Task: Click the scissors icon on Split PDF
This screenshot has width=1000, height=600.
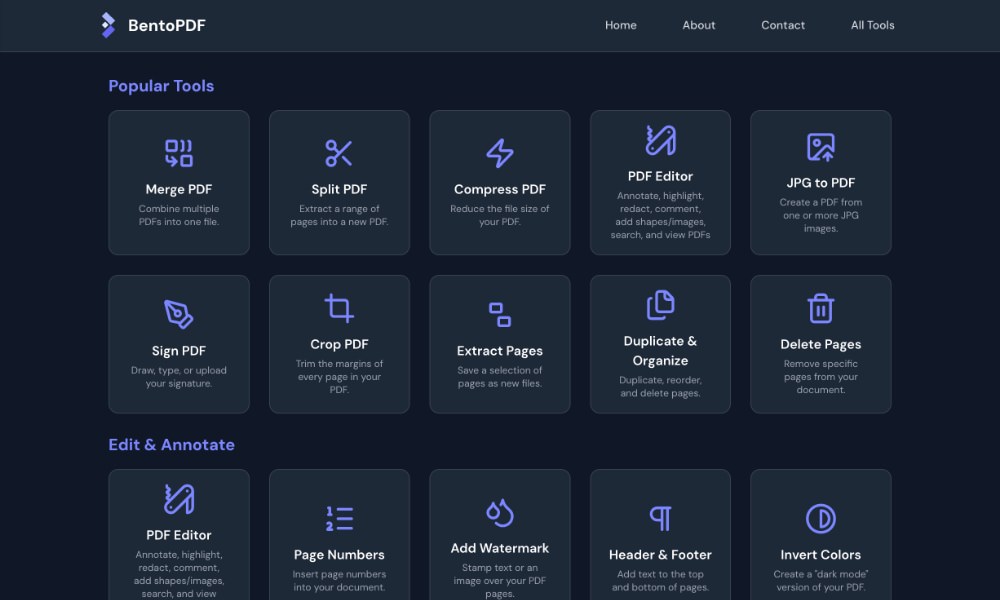Action: coord(339,153)
